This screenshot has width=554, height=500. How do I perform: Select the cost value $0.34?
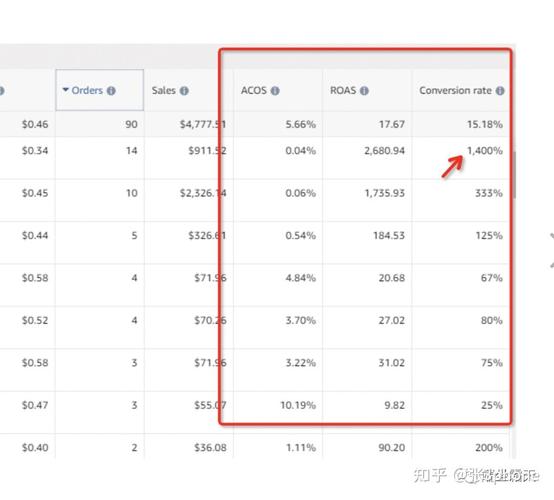click(x=35, y=151)
